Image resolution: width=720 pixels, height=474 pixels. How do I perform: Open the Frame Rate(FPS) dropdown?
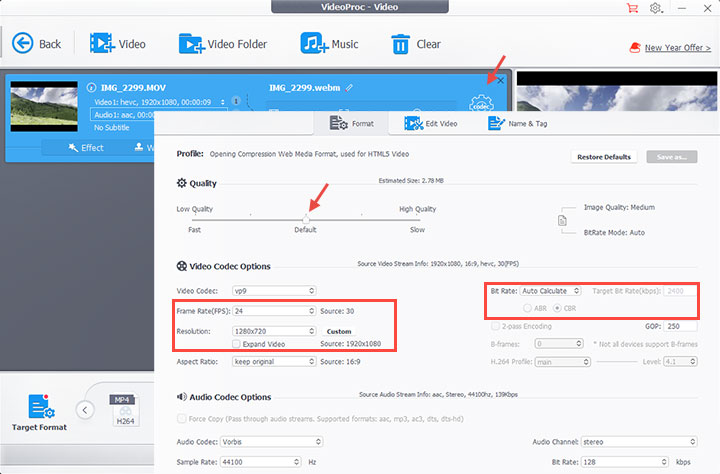coord(274,311)
